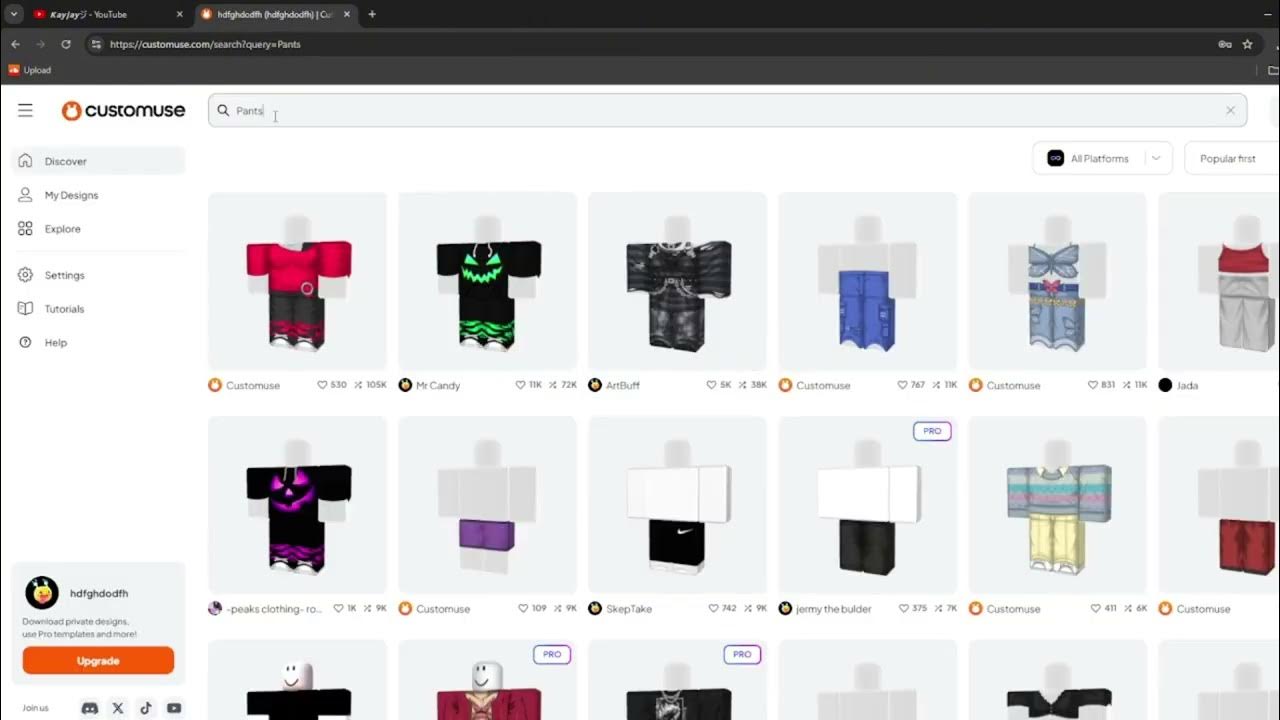Open the PRO black pants by jermy the bulder
This screenshot has height=720, width=1280.
coord(867,505)
